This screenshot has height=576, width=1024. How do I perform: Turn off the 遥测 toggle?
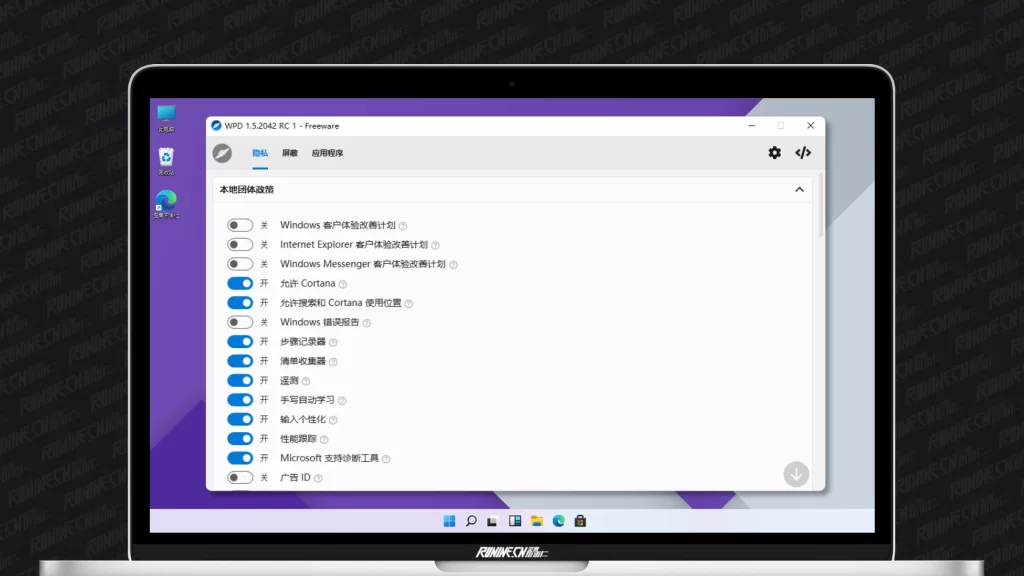[x=240, y=381]
